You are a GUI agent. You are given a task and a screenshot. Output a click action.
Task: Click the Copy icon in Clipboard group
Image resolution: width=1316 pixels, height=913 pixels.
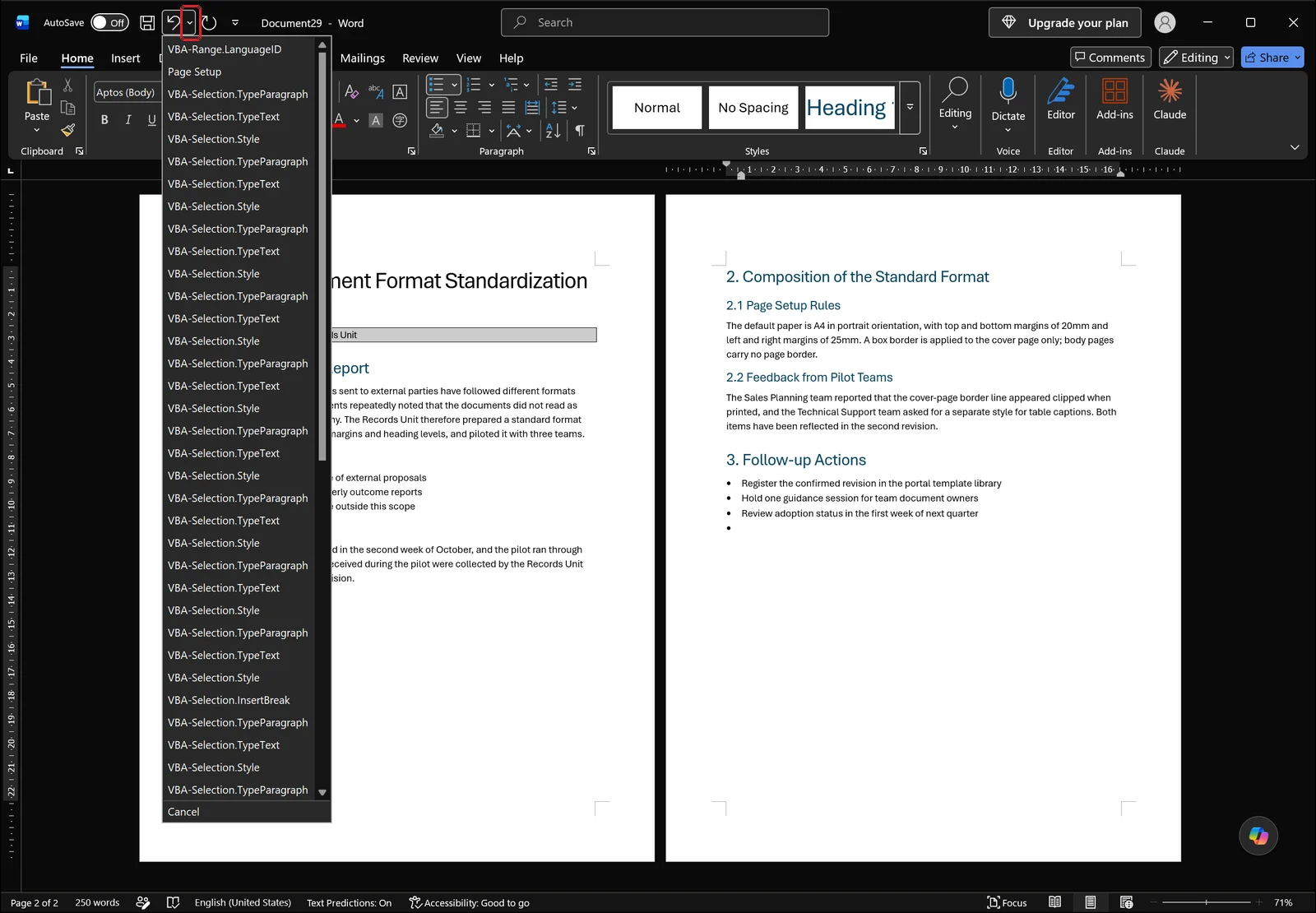[67, 107]
